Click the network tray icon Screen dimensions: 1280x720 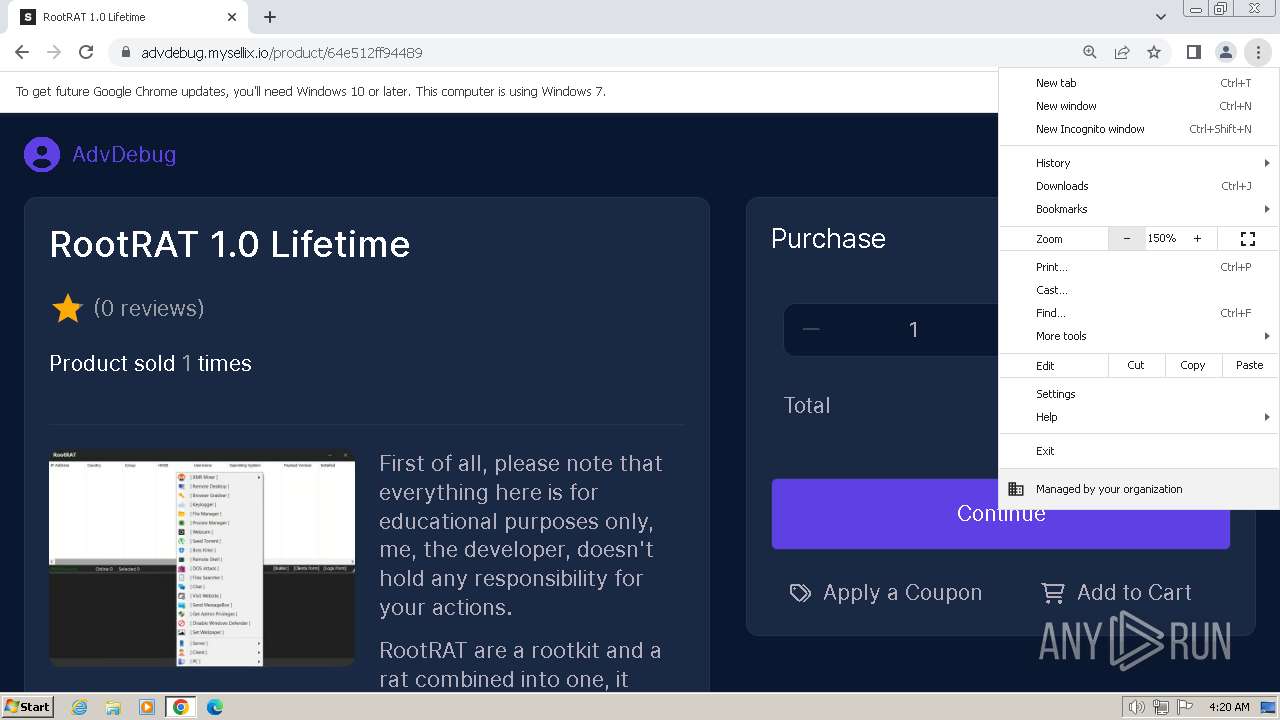click(x=1161, y=707)
